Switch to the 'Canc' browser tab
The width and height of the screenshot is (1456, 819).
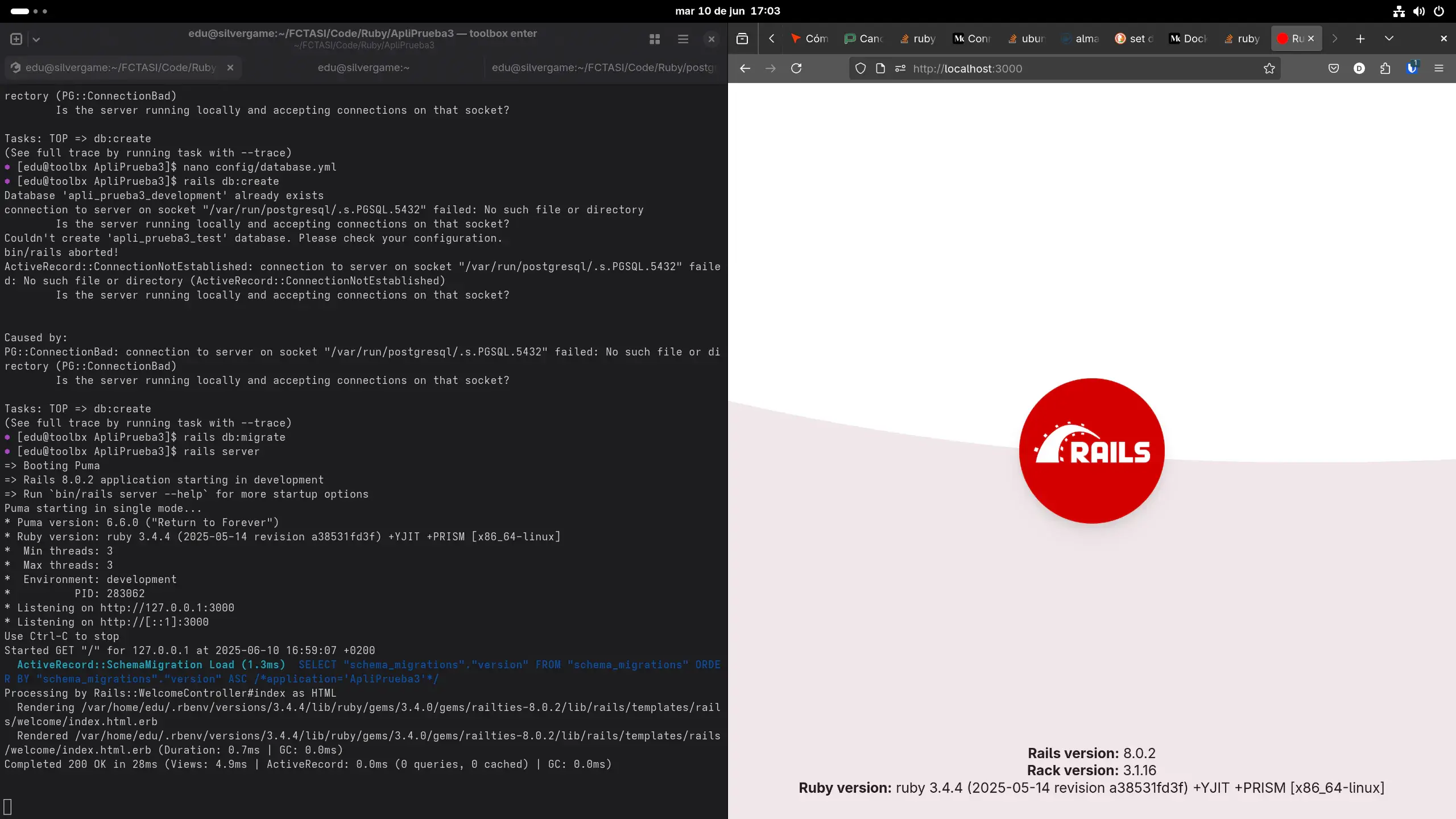pos(863,39)
